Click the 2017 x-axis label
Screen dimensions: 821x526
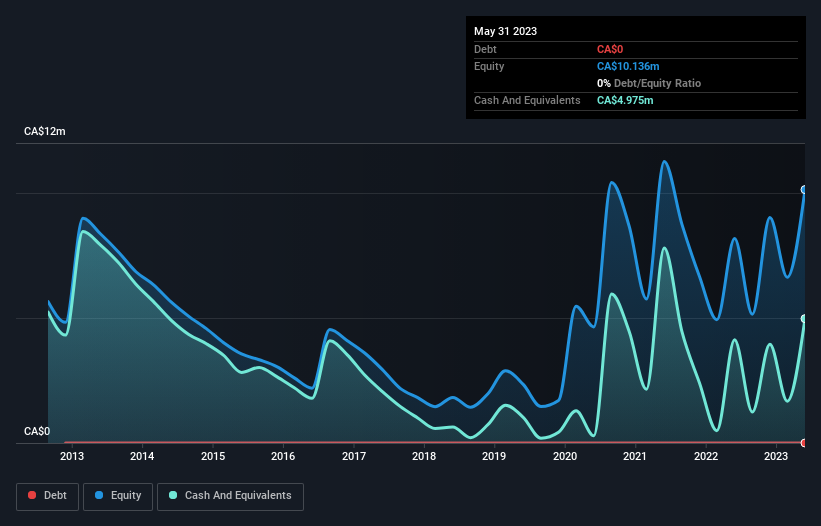coord(354,456)
